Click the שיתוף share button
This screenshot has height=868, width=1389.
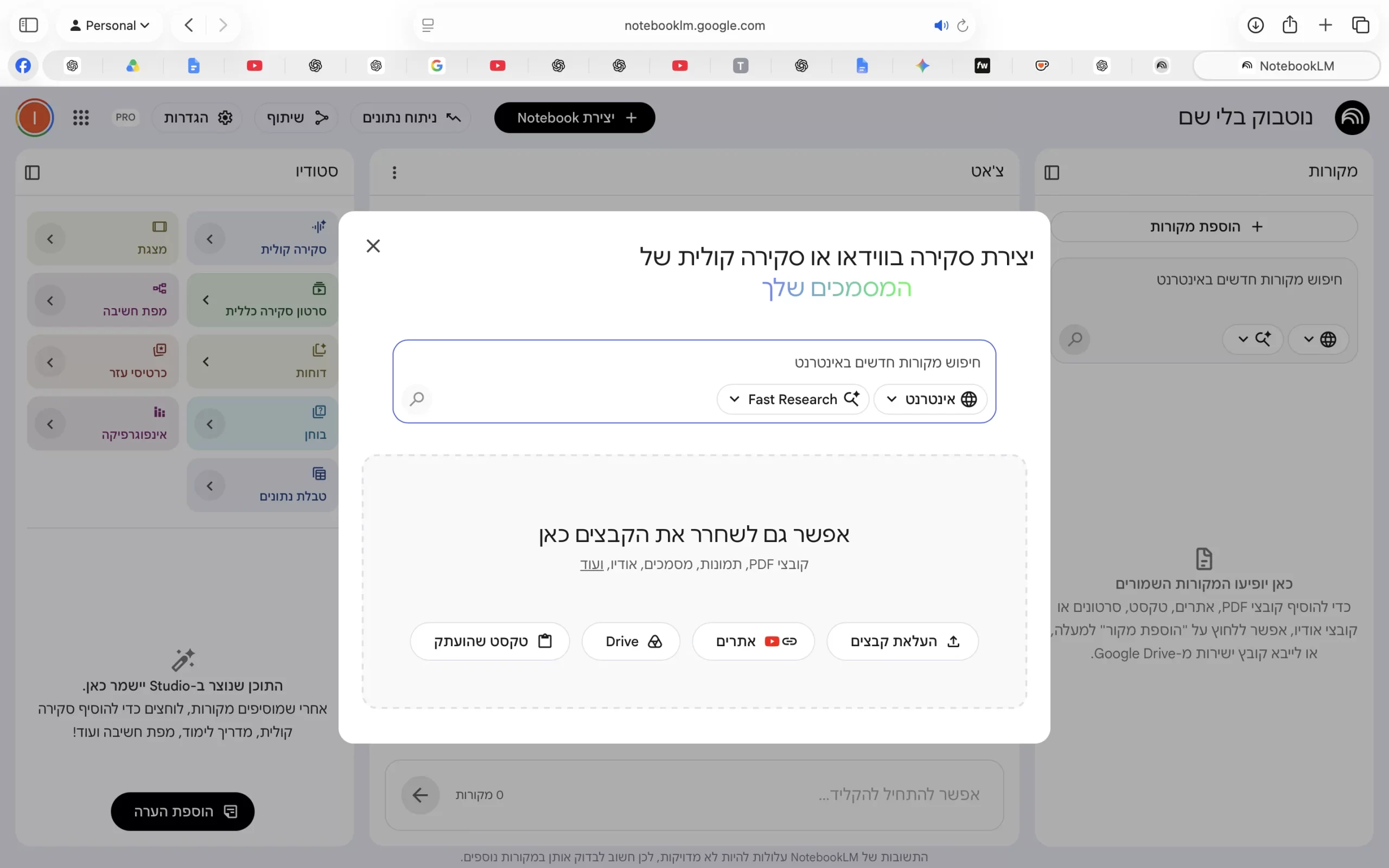296,118
